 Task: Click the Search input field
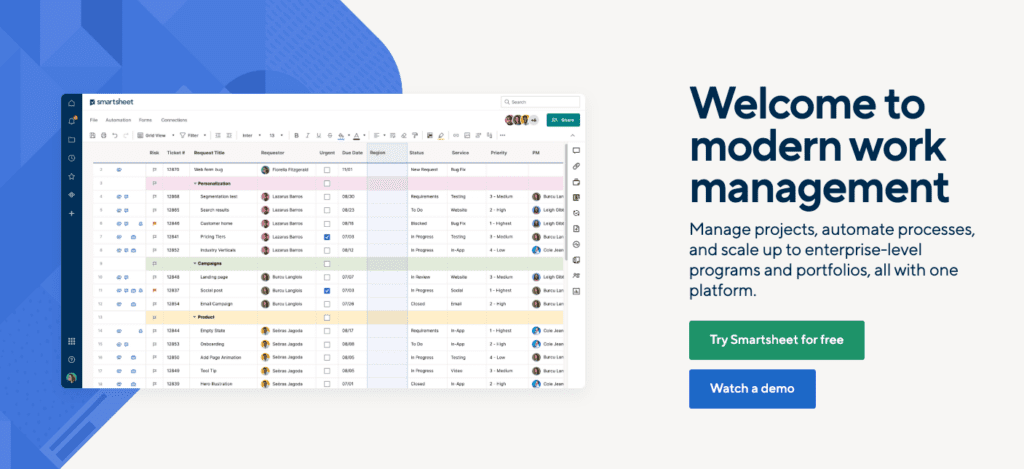click(x=540, y=102)
